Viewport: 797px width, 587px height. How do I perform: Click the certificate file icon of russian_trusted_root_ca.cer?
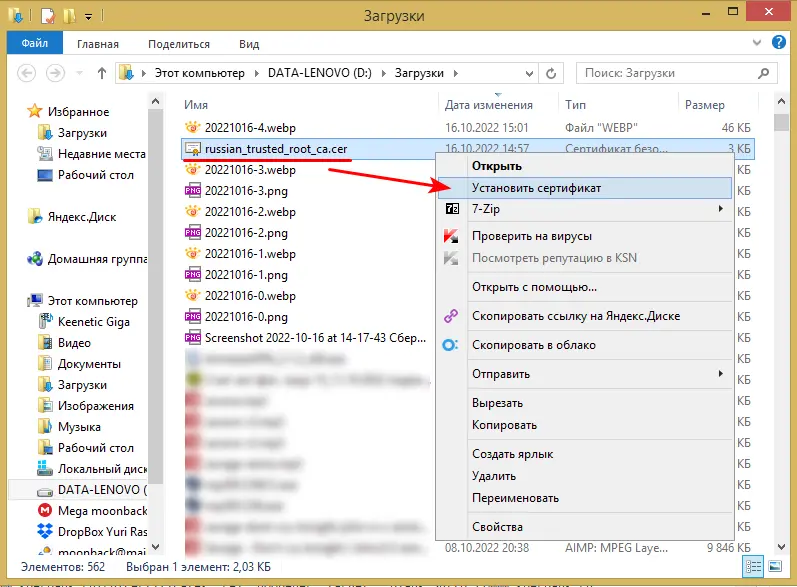coord(193,149)
